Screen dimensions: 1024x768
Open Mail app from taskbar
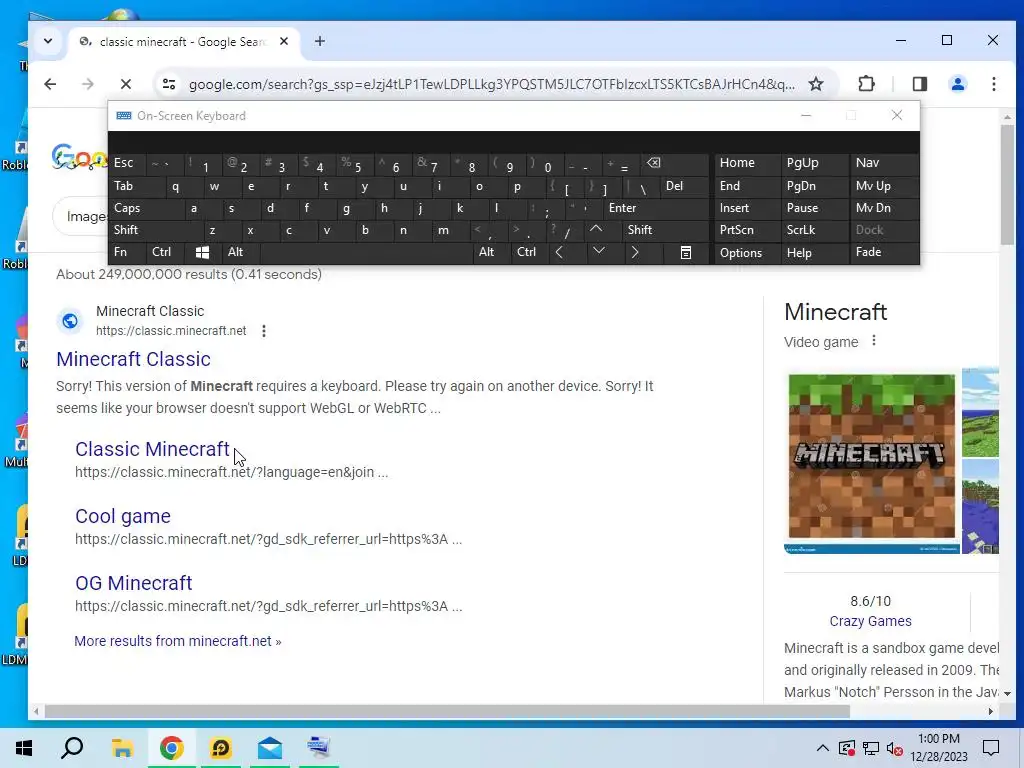[270, 748]
